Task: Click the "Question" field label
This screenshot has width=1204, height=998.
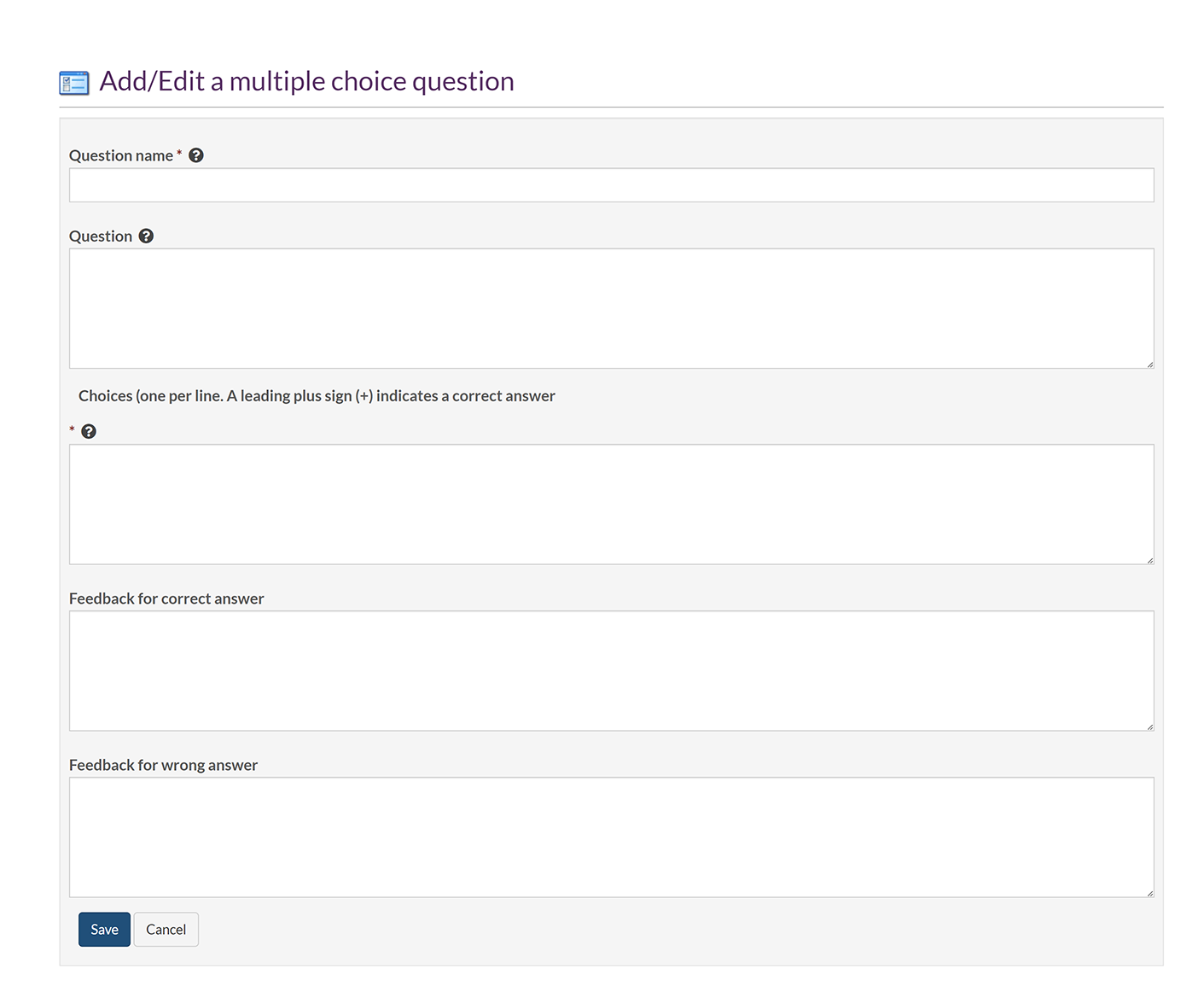Action: tap(101, 236)
